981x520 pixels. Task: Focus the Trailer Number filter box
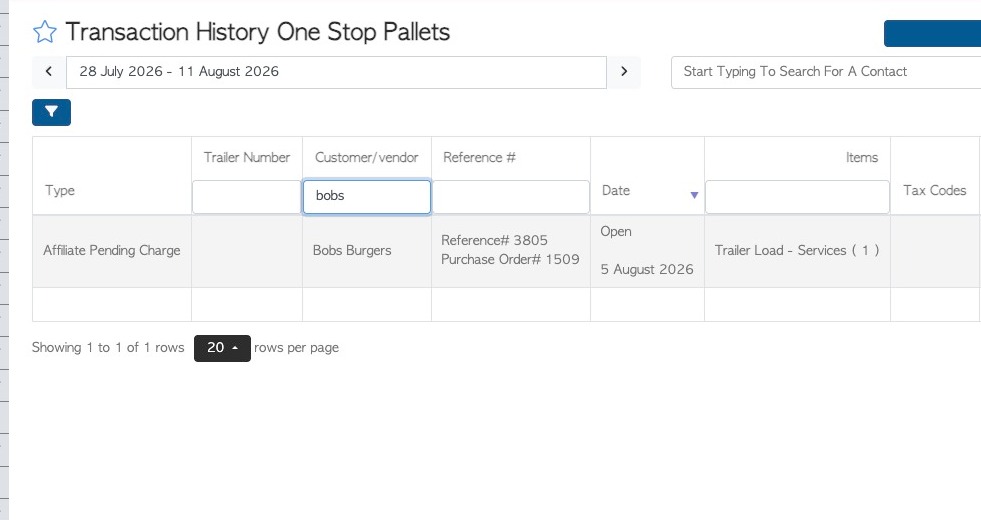(x=247, y=196)
